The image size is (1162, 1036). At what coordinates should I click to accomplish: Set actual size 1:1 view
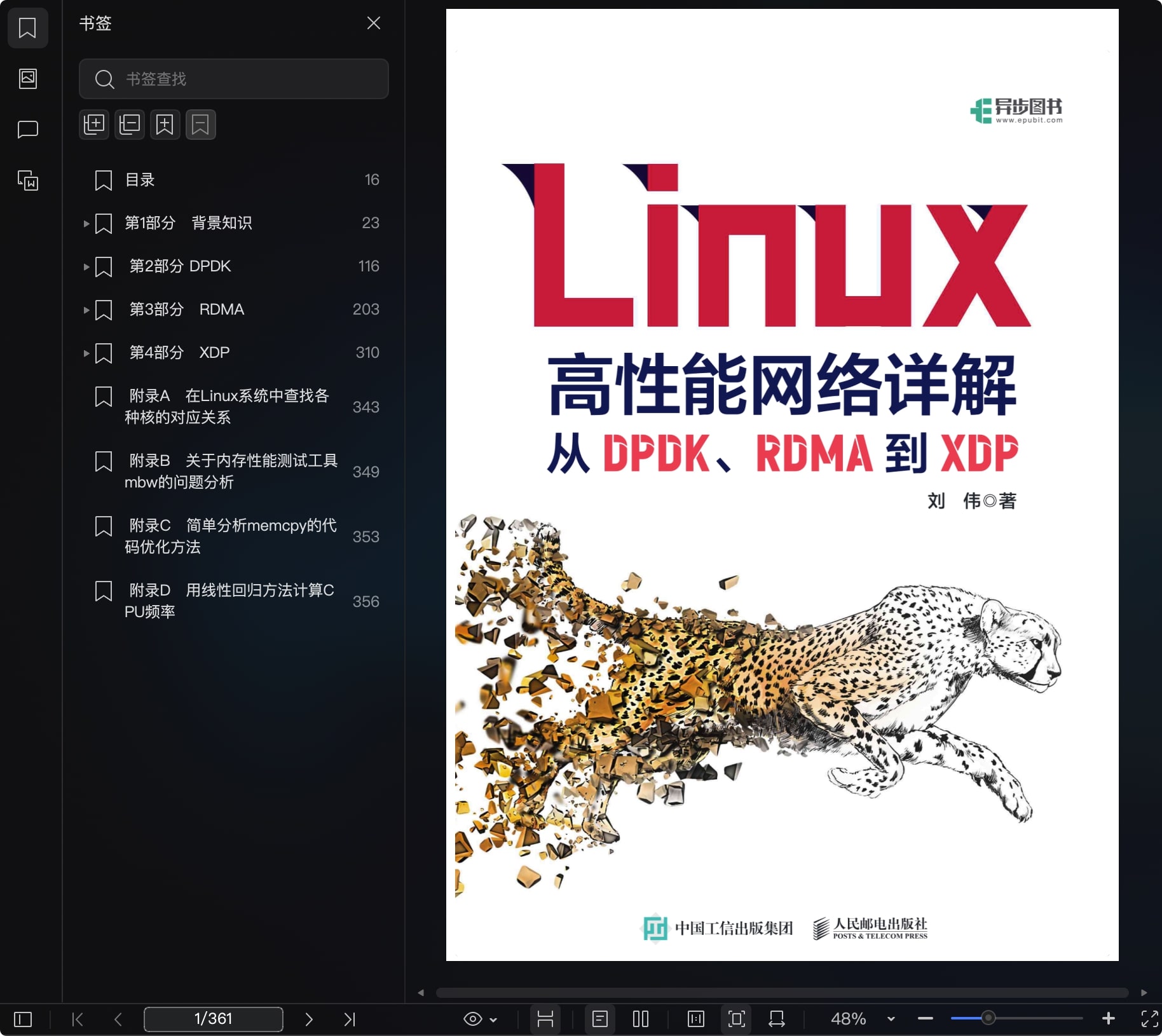(x=696, y=1019)
